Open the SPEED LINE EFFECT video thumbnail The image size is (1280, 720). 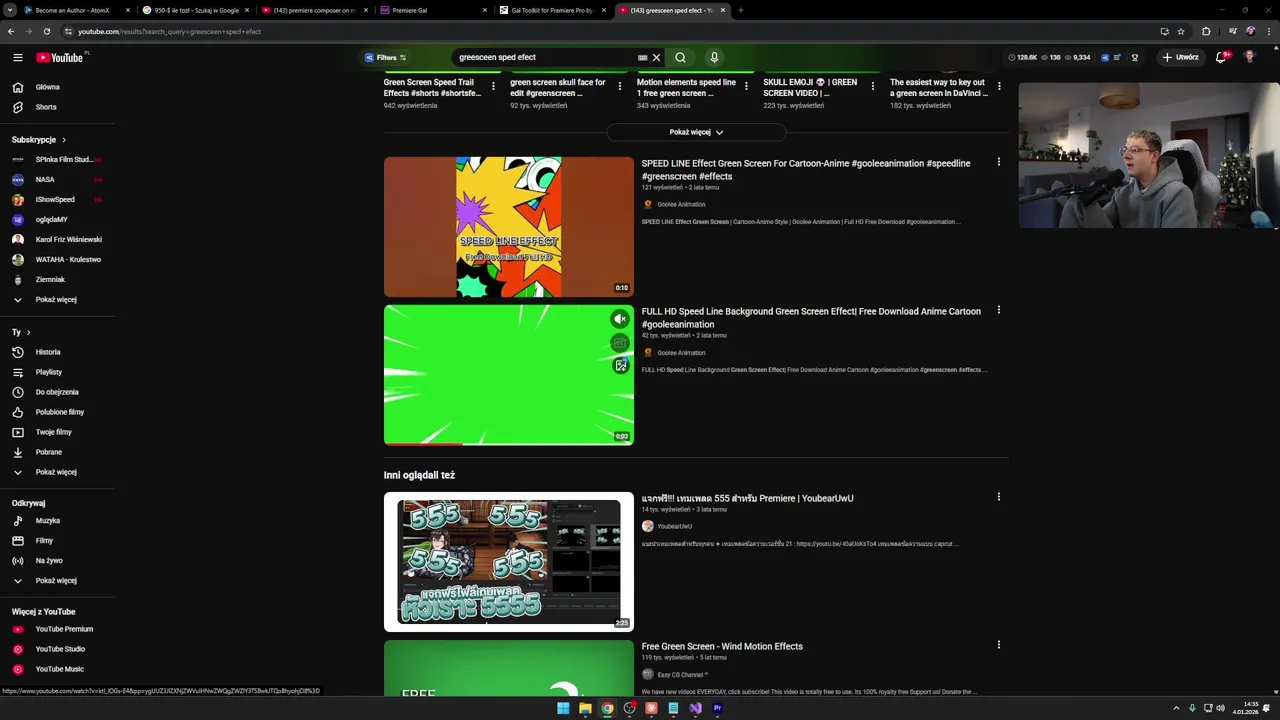[509, 227]
